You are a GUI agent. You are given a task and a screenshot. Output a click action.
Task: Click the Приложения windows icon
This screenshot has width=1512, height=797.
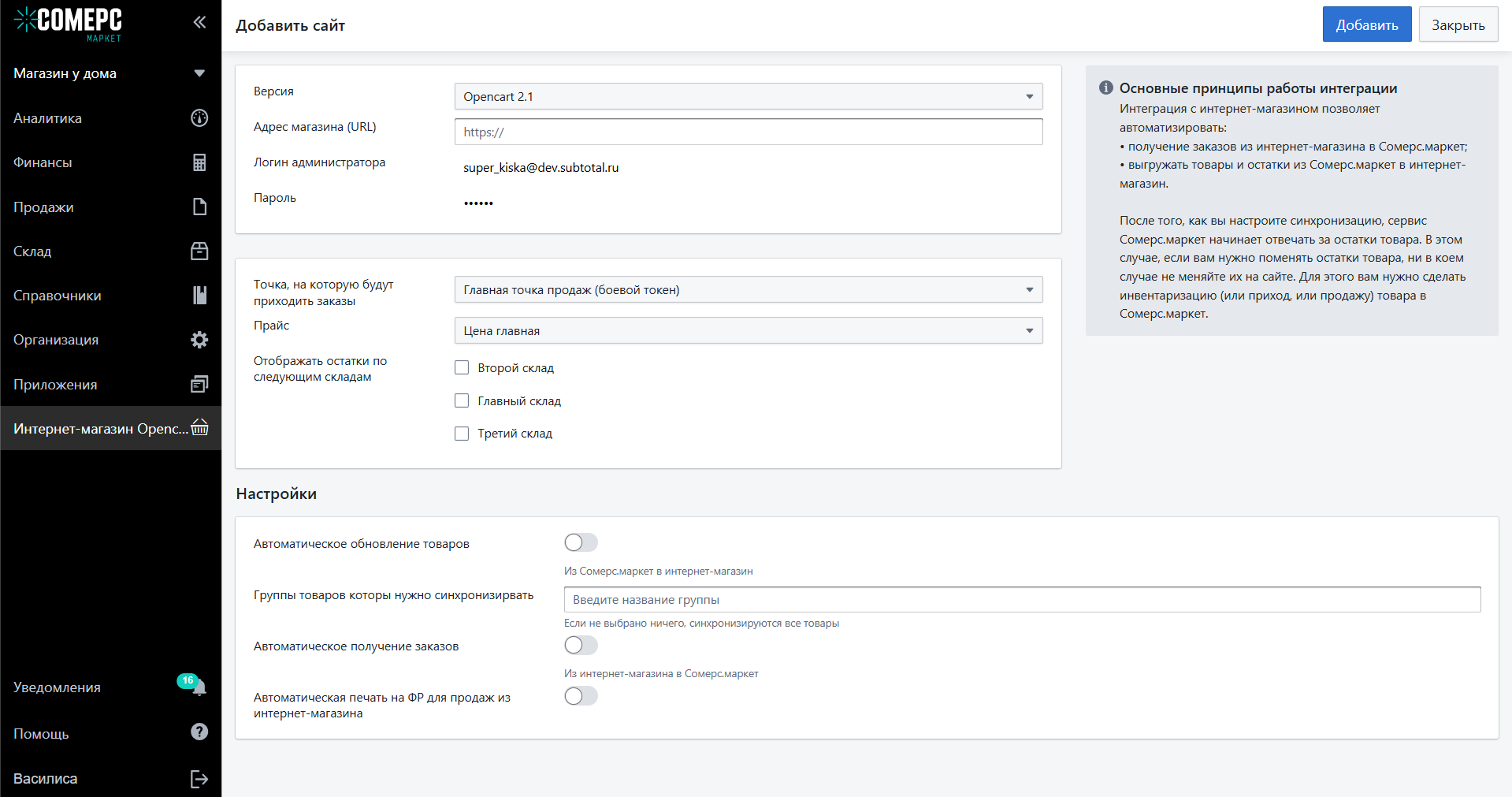[199, 384]
